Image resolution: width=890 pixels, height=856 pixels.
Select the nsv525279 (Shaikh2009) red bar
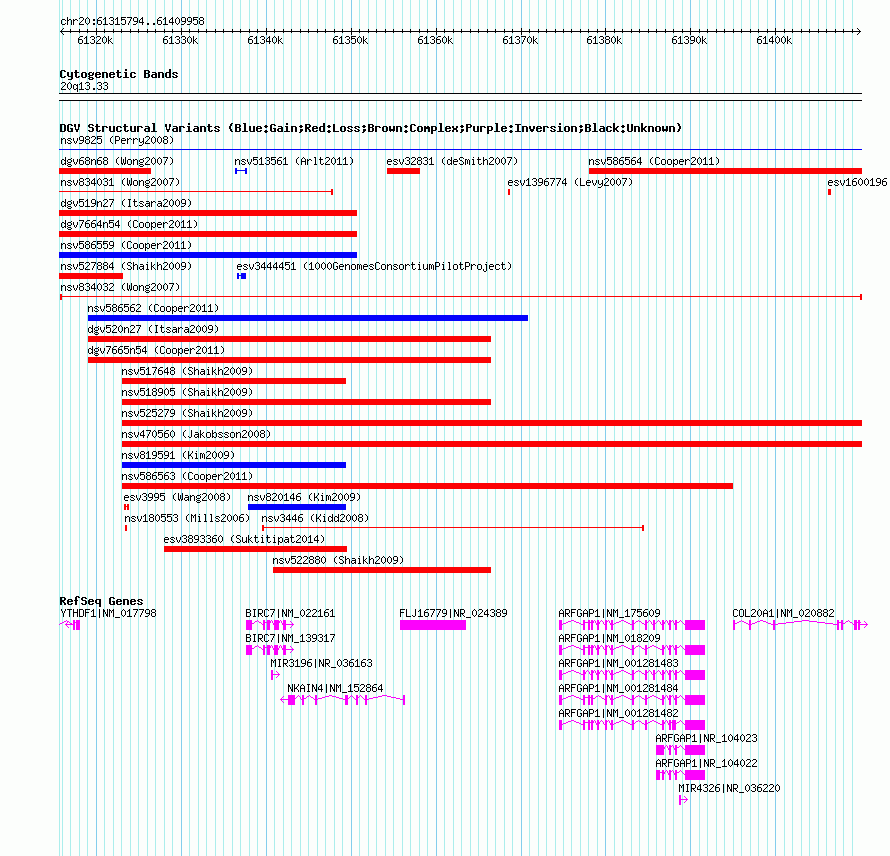(x=492, y=423)
